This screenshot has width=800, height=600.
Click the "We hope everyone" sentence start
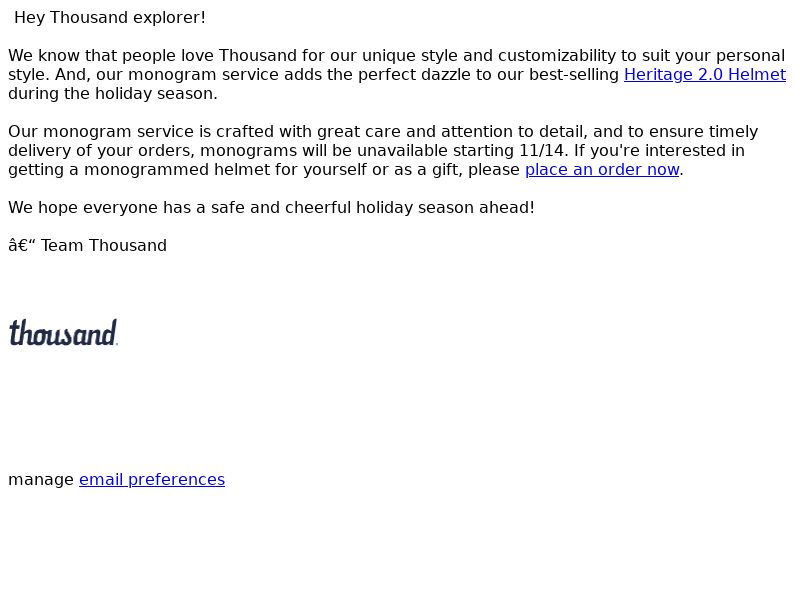point(83,208)
